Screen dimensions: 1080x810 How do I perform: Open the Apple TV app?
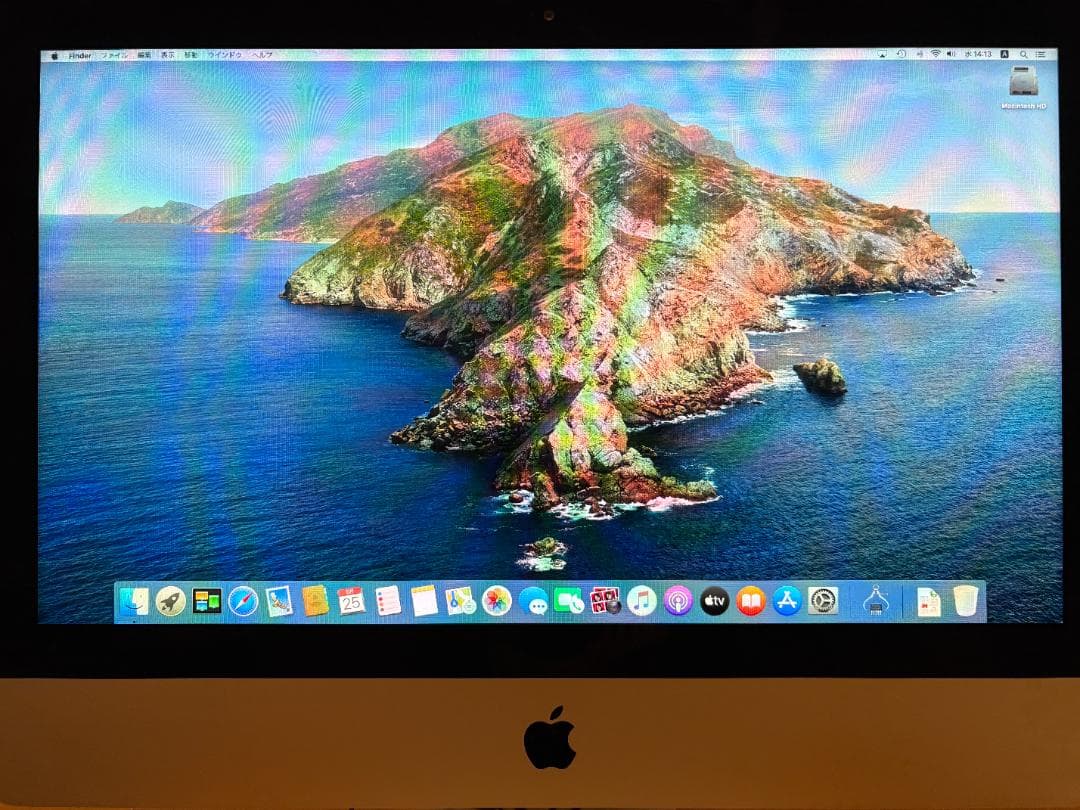click(715, 602)
